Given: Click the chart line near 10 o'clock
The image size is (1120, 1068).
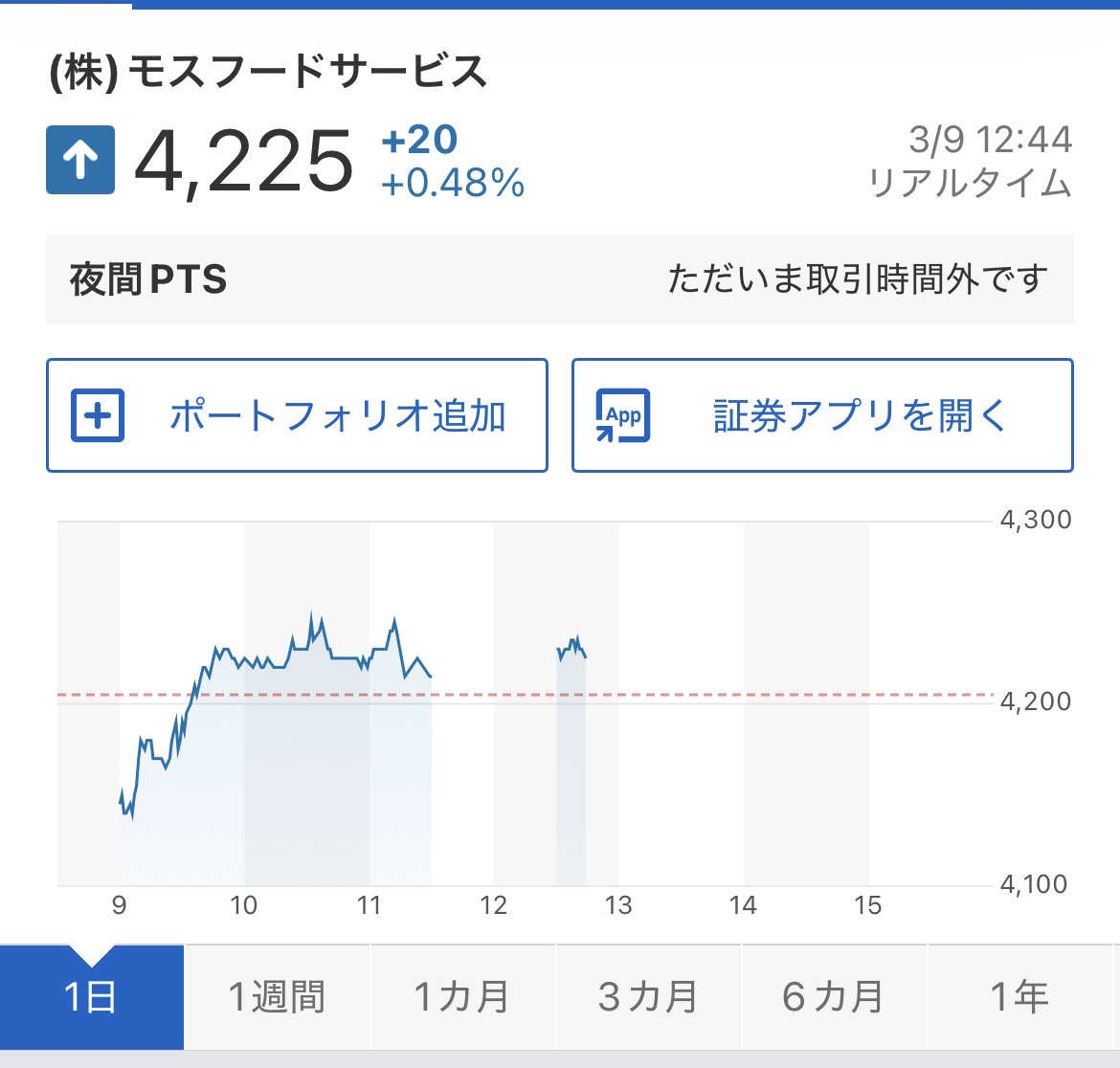Looking at the screenshot, I should 245,659.
